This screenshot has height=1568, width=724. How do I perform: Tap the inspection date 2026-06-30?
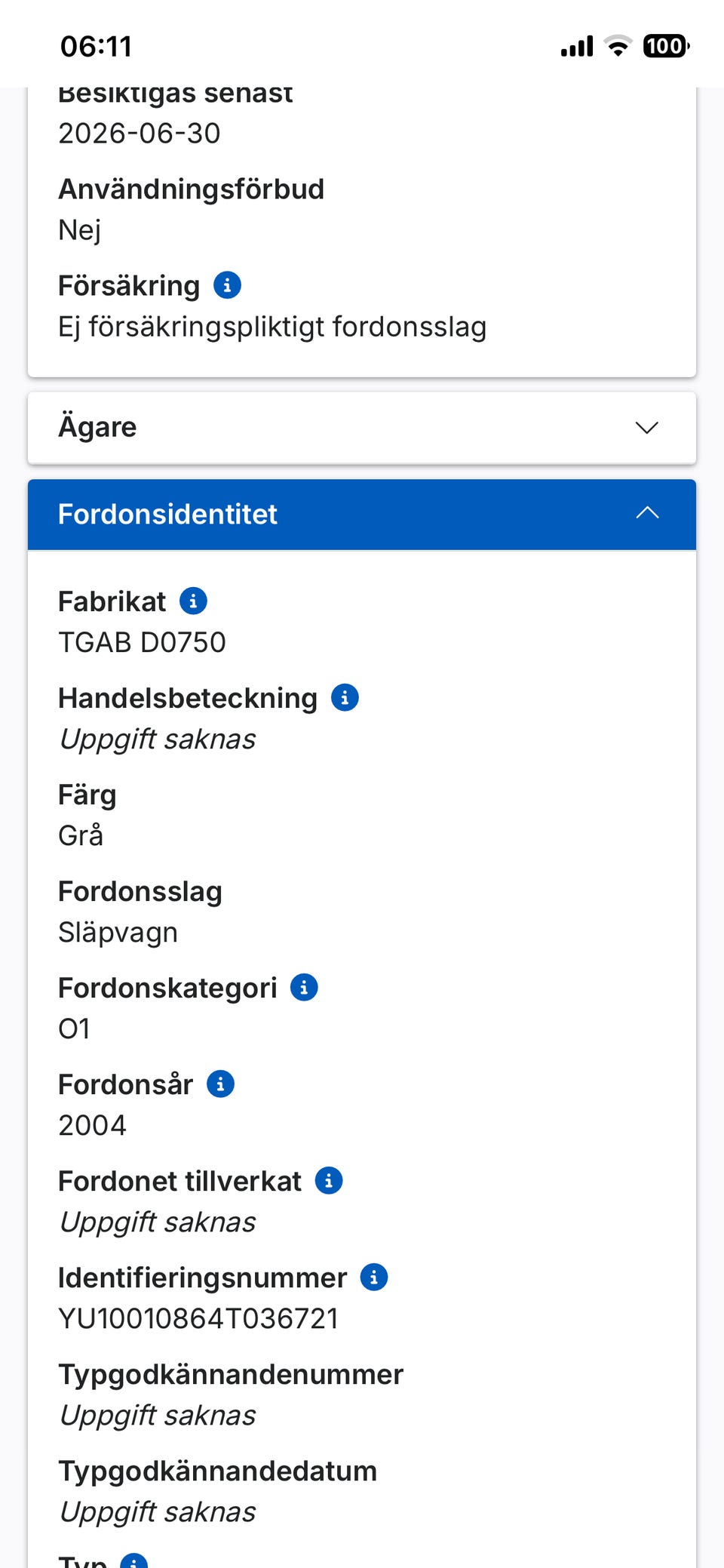coord(140,134)
